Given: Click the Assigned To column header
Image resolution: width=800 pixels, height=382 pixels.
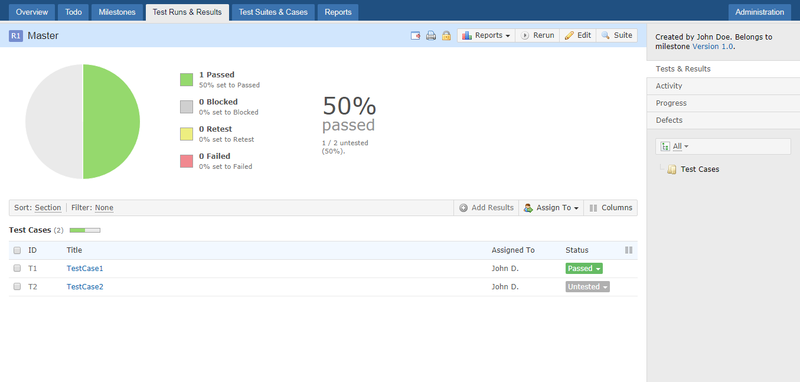Looking at the screenshot, I should pos(513,250).
